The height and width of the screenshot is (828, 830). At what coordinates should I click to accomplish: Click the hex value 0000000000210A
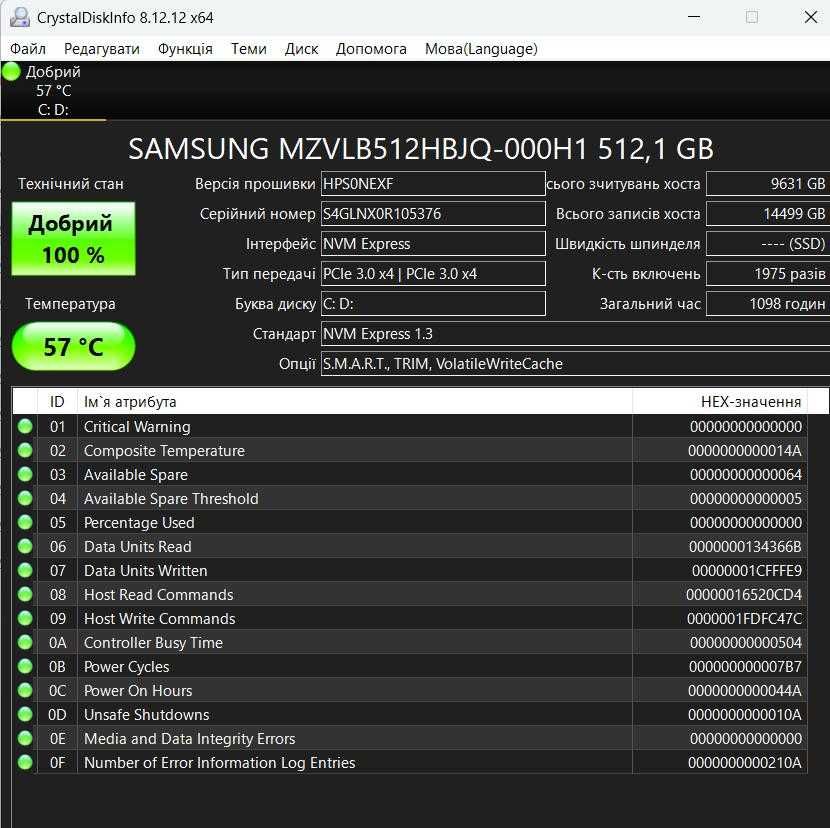point(745,762)
